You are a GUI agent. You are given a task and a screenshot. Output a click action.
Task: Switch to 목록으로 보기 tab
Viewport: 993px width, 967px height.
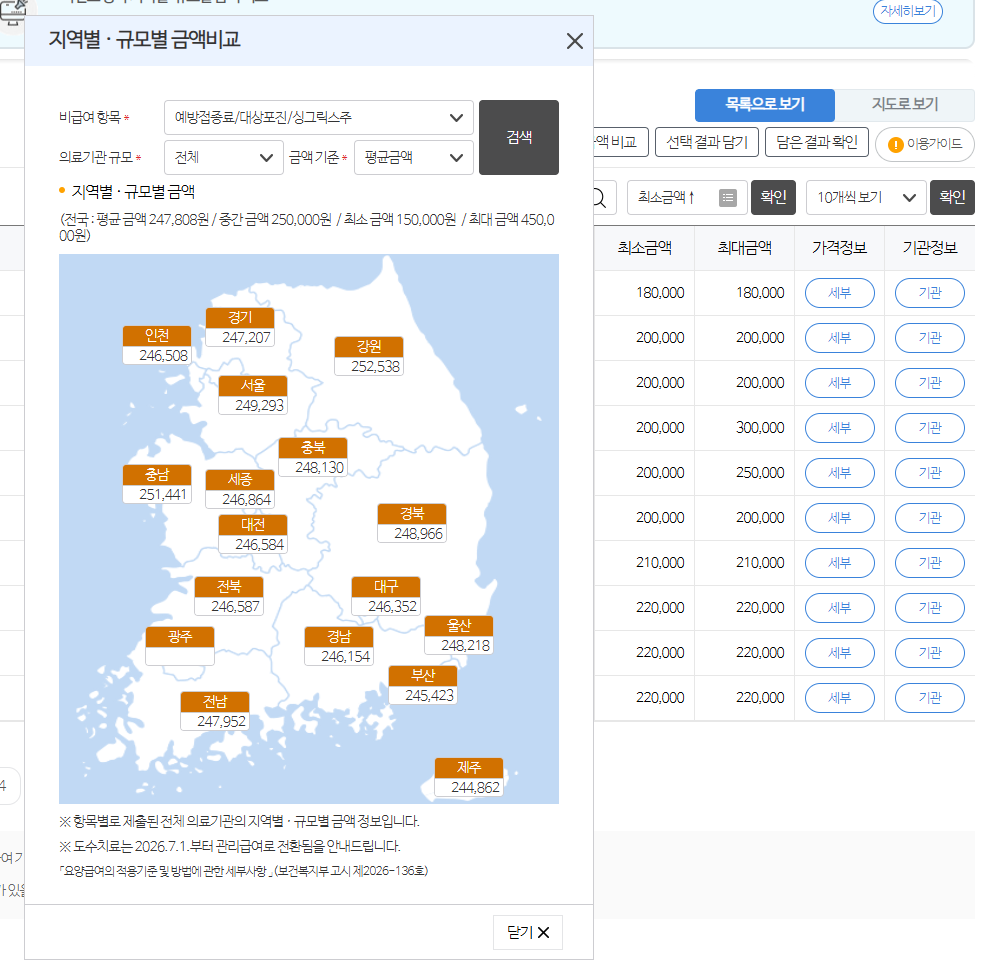(x=764, y=104)
